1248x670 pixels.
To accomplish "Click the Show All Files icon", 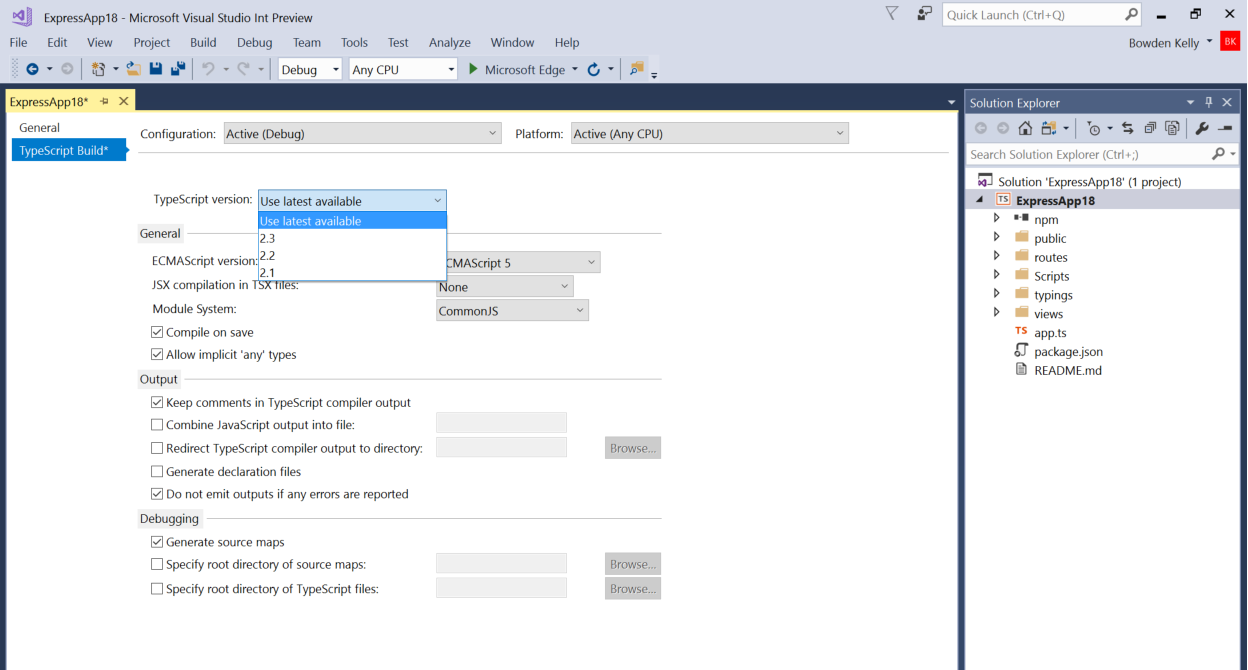I will [x=1172, y=128].
